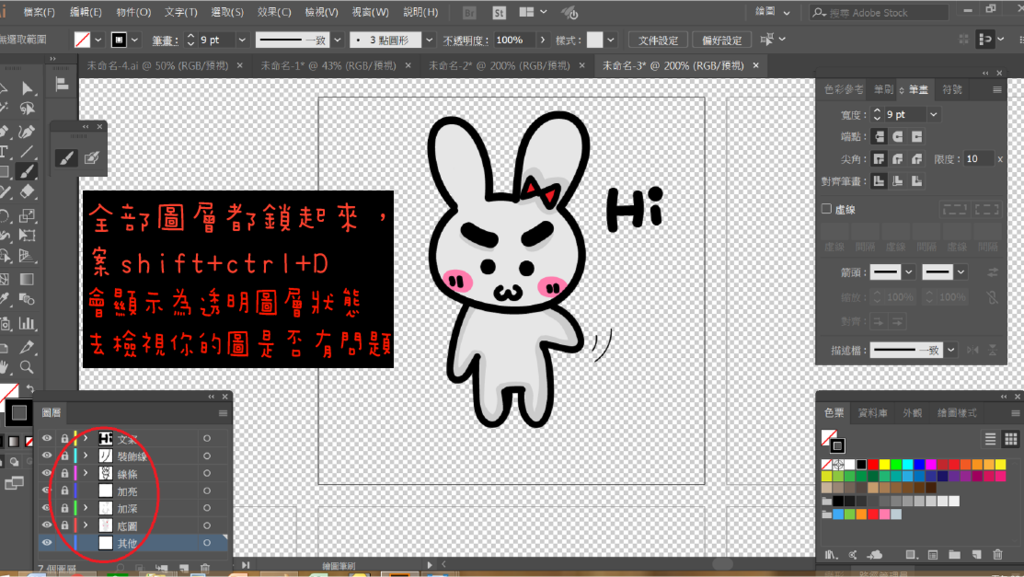Viewport: 1024px width, 577px height.
Task: Pick the Slice tool
Action: point(27,347)
